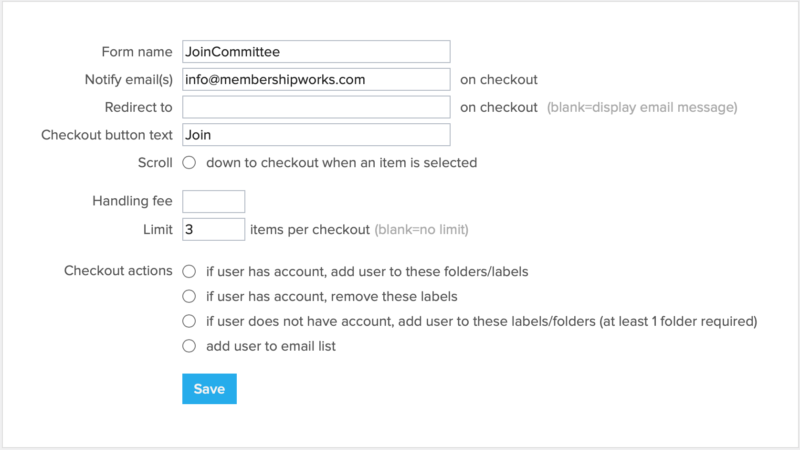
Task: Click the empty Redirect to input box
Action: [316, 107]
